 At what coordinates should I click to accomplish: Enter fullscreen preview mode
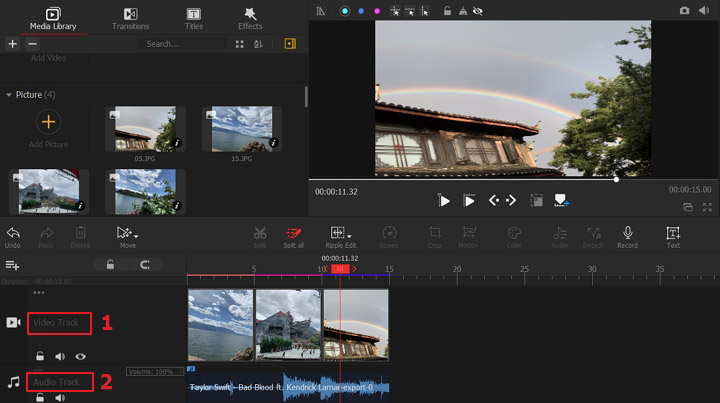[x=707, y=207]
